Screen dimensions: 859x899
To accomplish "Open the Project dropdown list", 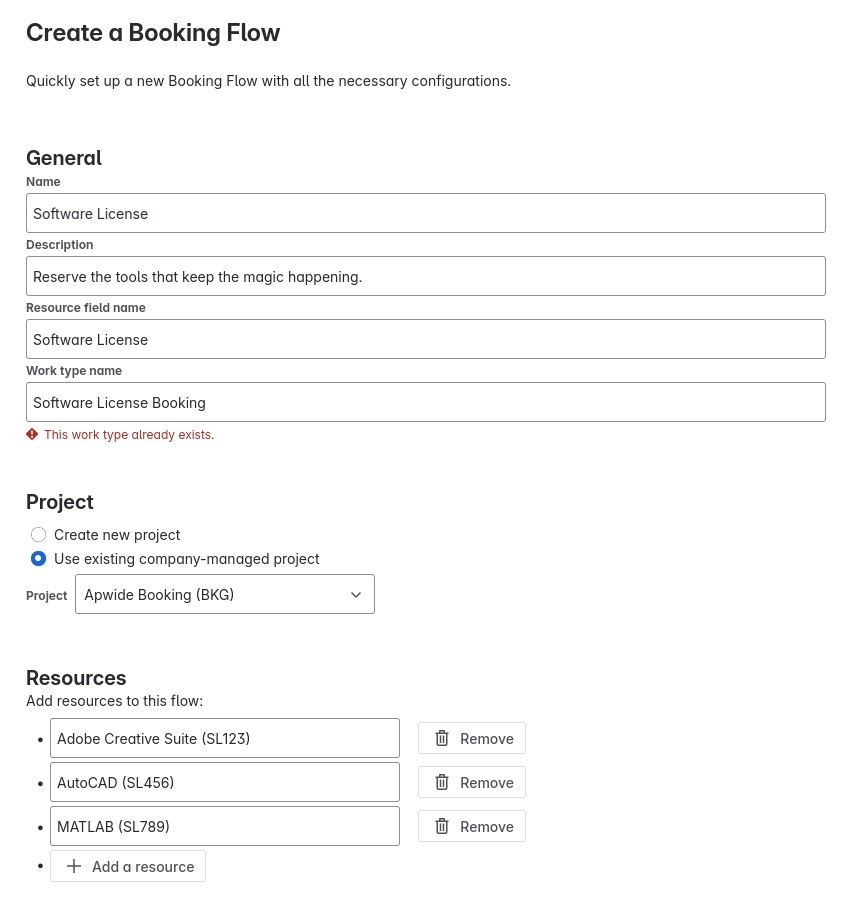I will pyautogui.click(x=225, y=595).
